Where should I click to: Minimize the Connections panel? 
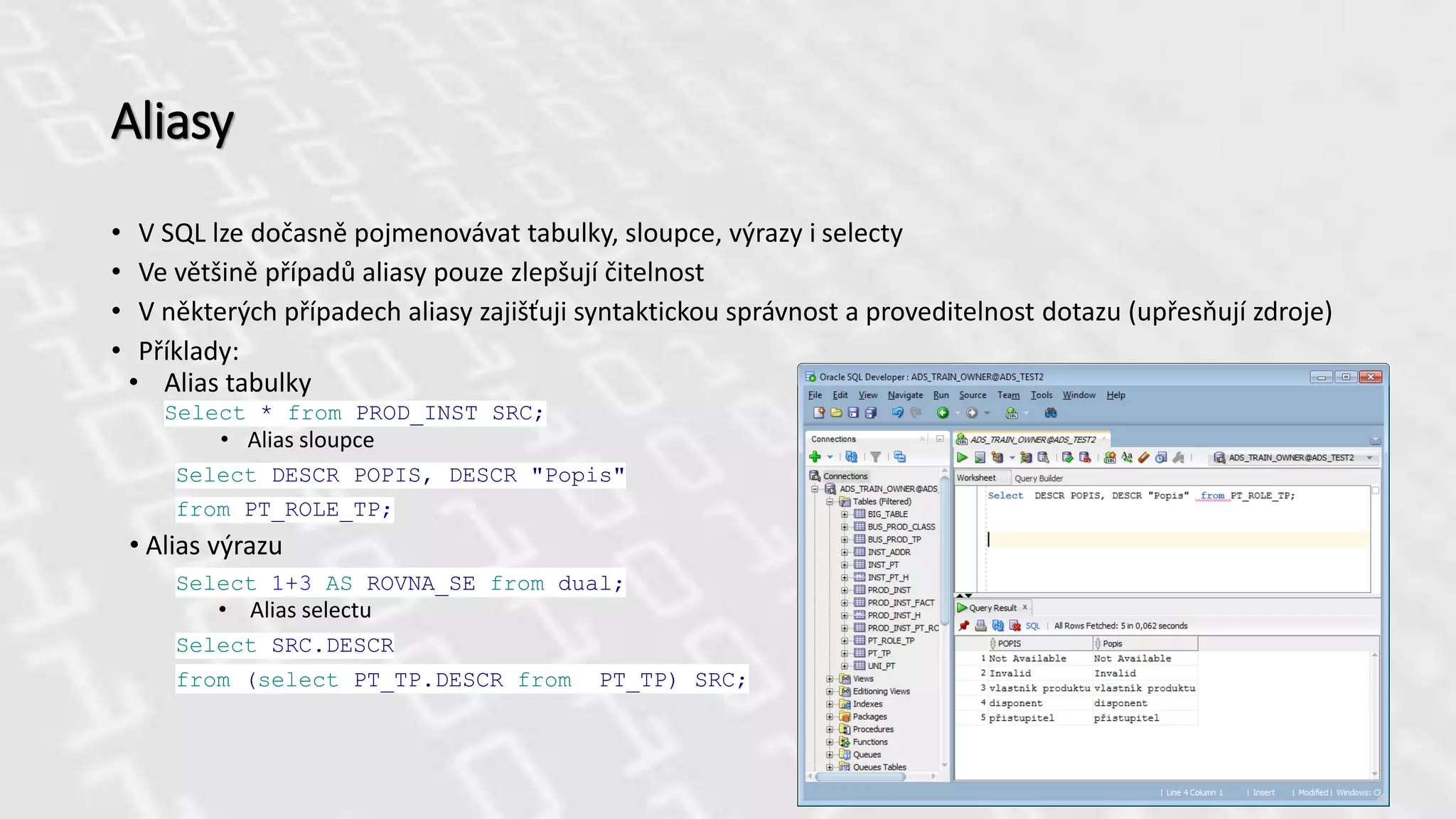[940, 439]
